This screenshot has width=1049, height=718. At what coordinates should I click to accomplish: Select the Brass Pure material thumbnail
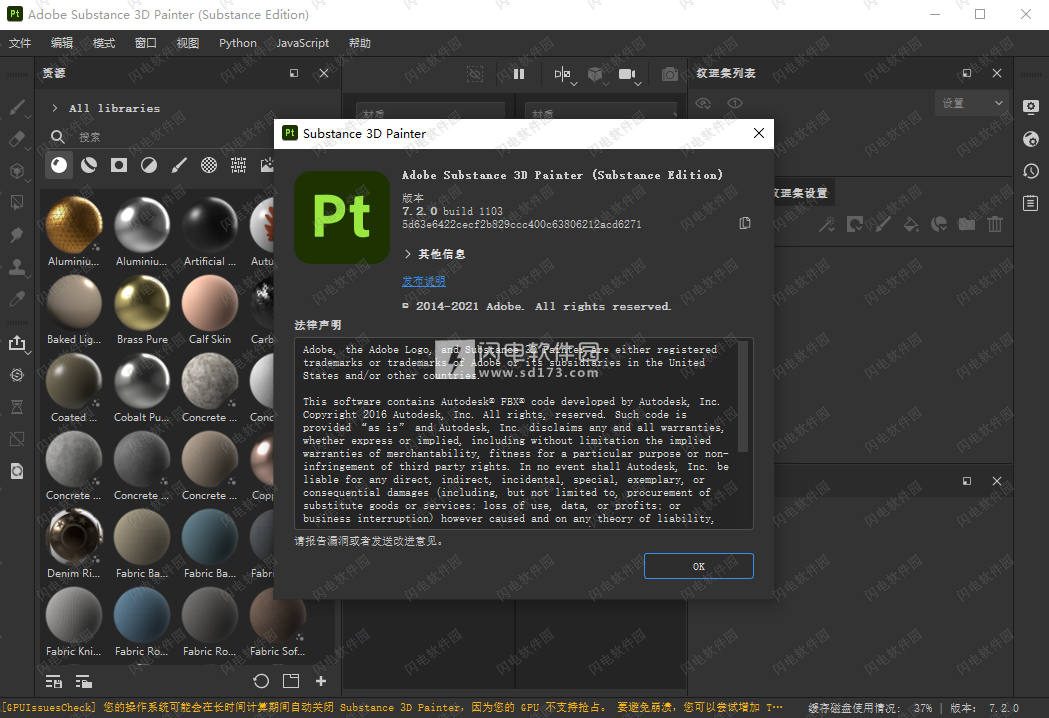142,310
